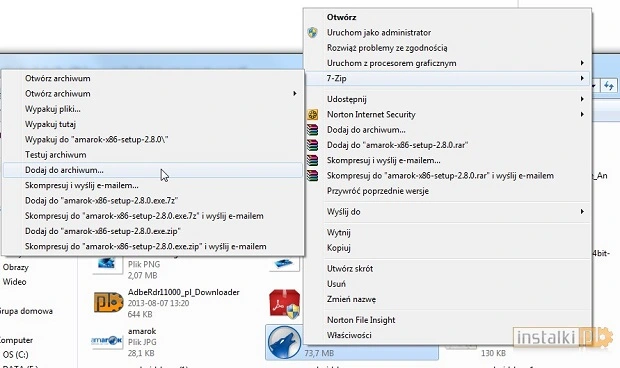Click WinRAR icon beside Skompresuj i wyślij e-mailem...

(x=312, y=160)
